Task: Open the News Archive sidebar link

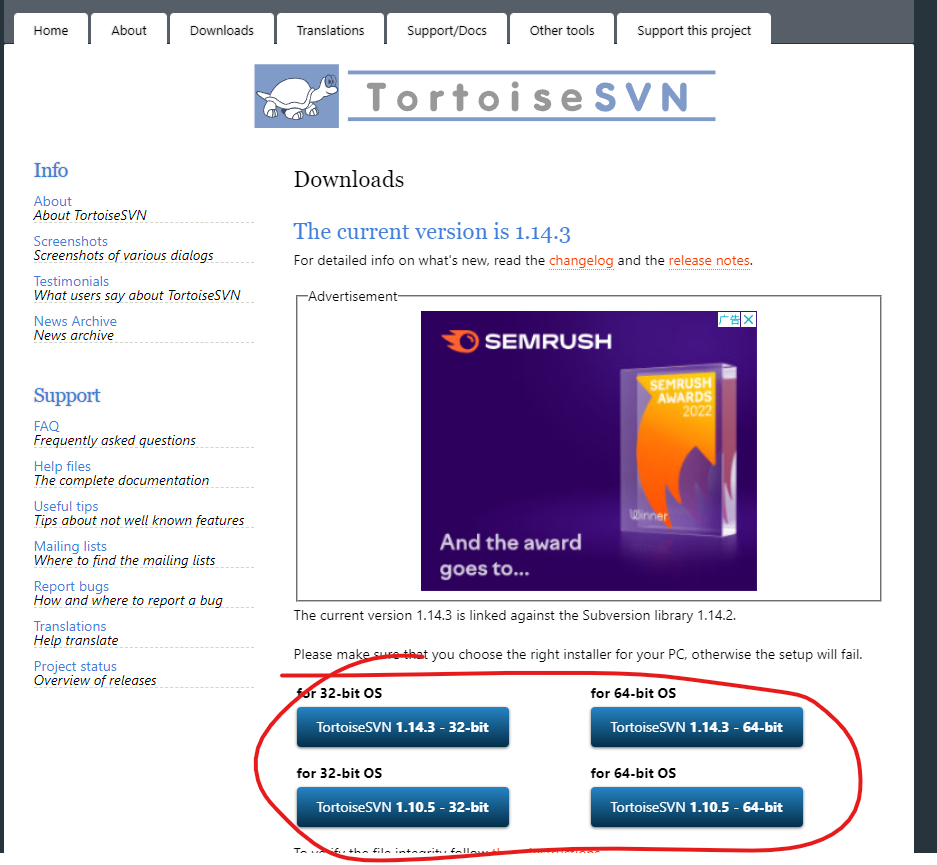Action: (x=75, y=321)
